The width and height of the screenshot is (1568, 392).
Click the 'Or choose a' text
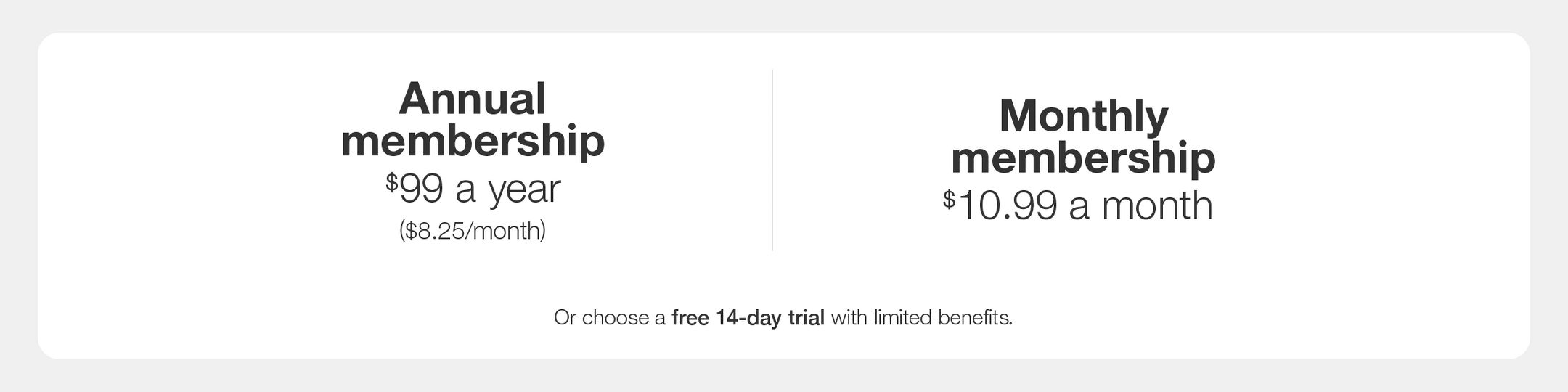coord(610,318)
